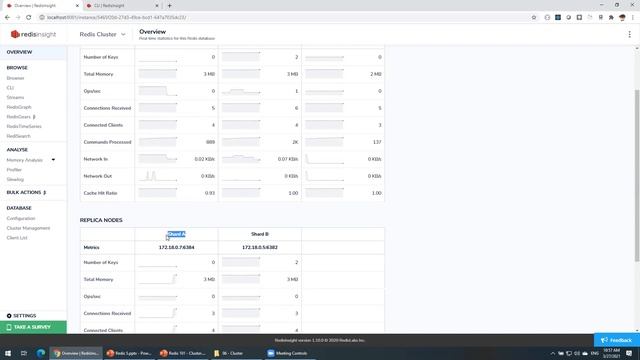Viewport: 640px width, 360px height.
Task: Open Task View on the taskbar
Action: click(24, 353)
